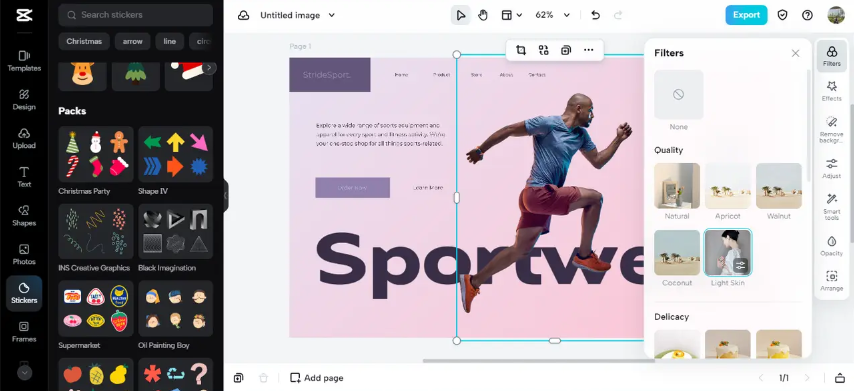Open the Adjust tool tab
Image resolution: width=854 pixels, height=391 pixels.
tap(832, 168)
